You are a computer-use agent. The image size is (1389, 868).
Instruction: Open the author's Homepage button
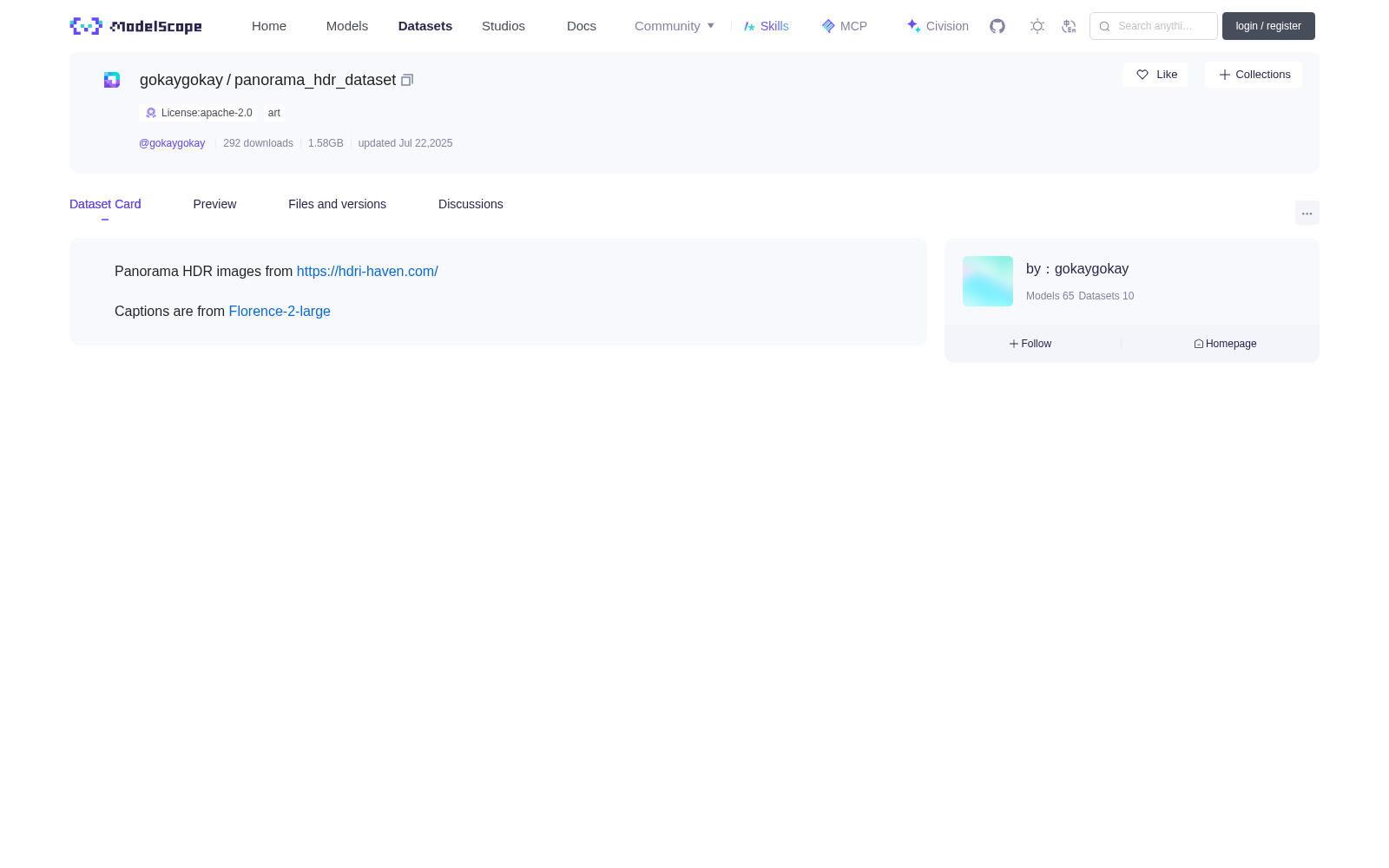click(1225, 344)
